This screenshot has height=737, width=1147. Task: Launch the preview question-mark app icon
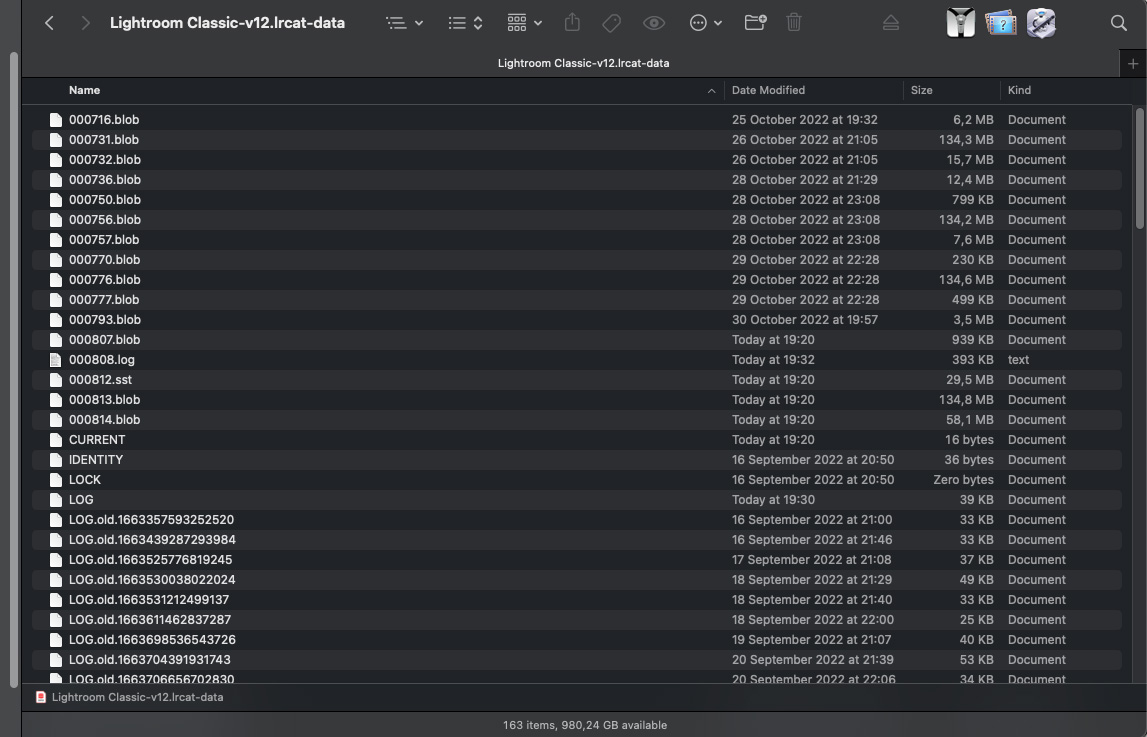(x=1001, y=23)
